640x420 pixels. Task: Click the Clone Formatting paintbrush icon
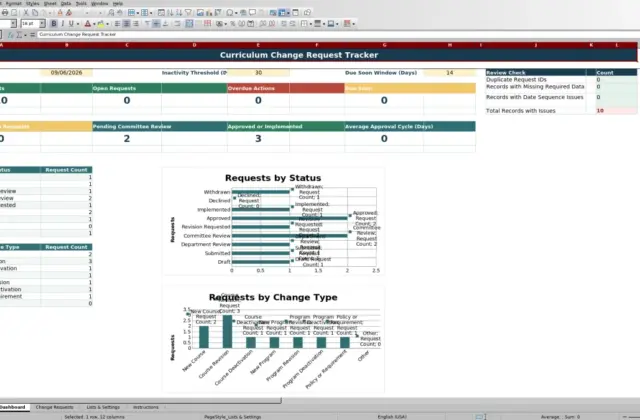pos(60,13)
